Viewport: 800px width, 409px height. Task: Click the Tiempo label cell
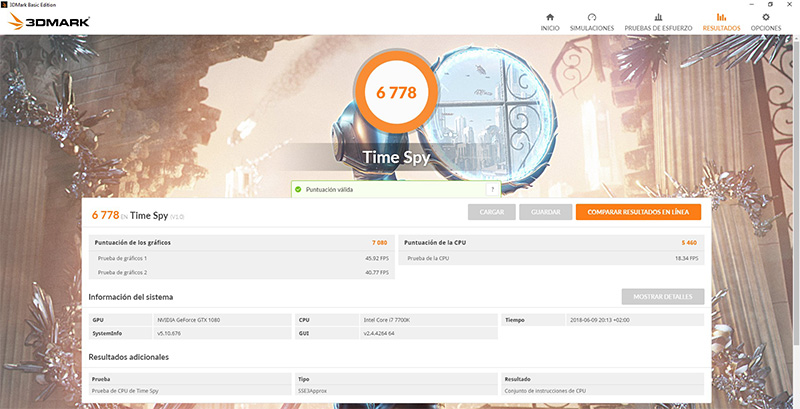click(533, 320)
